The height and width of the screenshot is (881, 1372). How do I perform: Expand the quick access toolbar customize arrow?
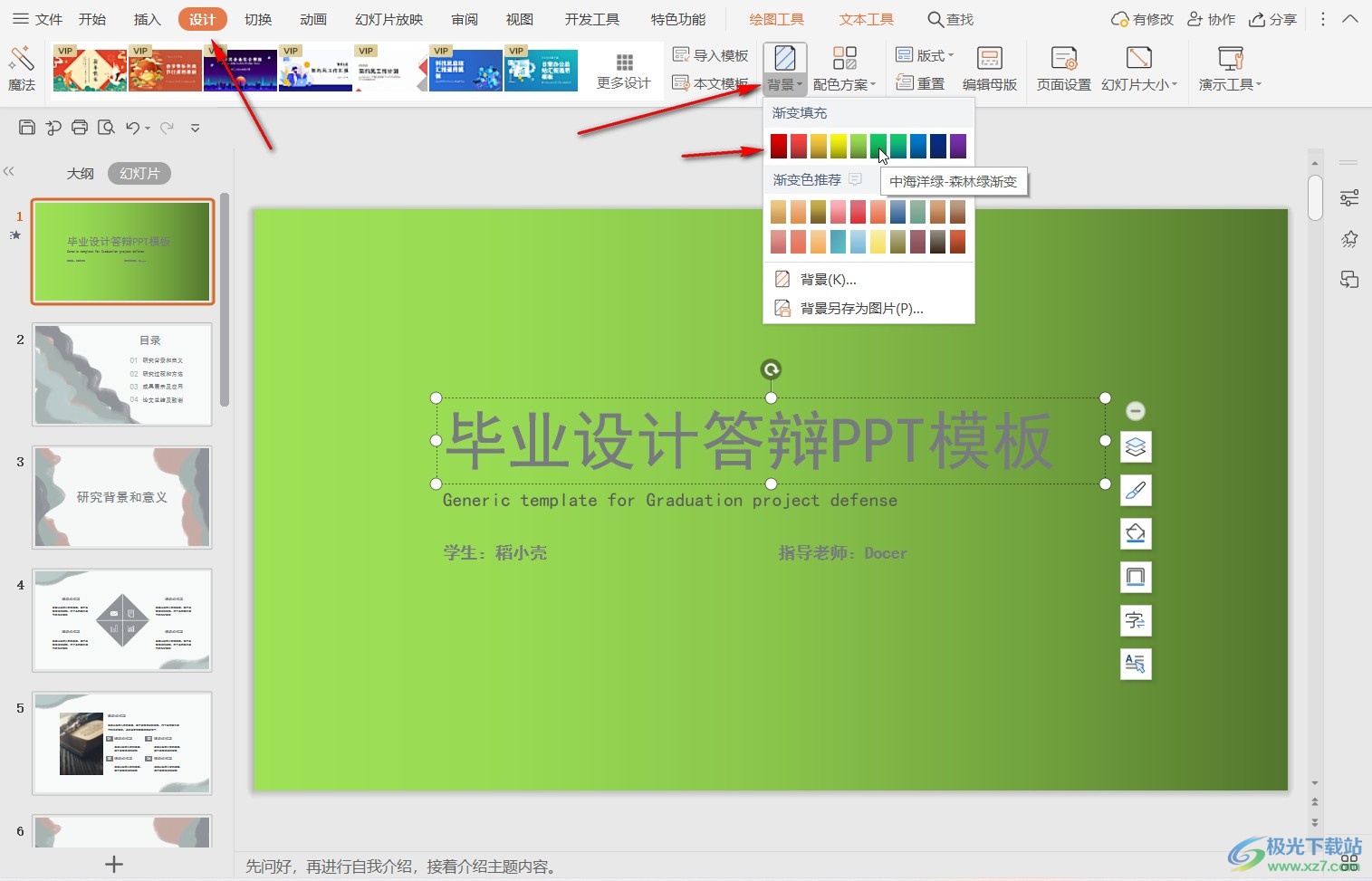(x=195, y=129)
